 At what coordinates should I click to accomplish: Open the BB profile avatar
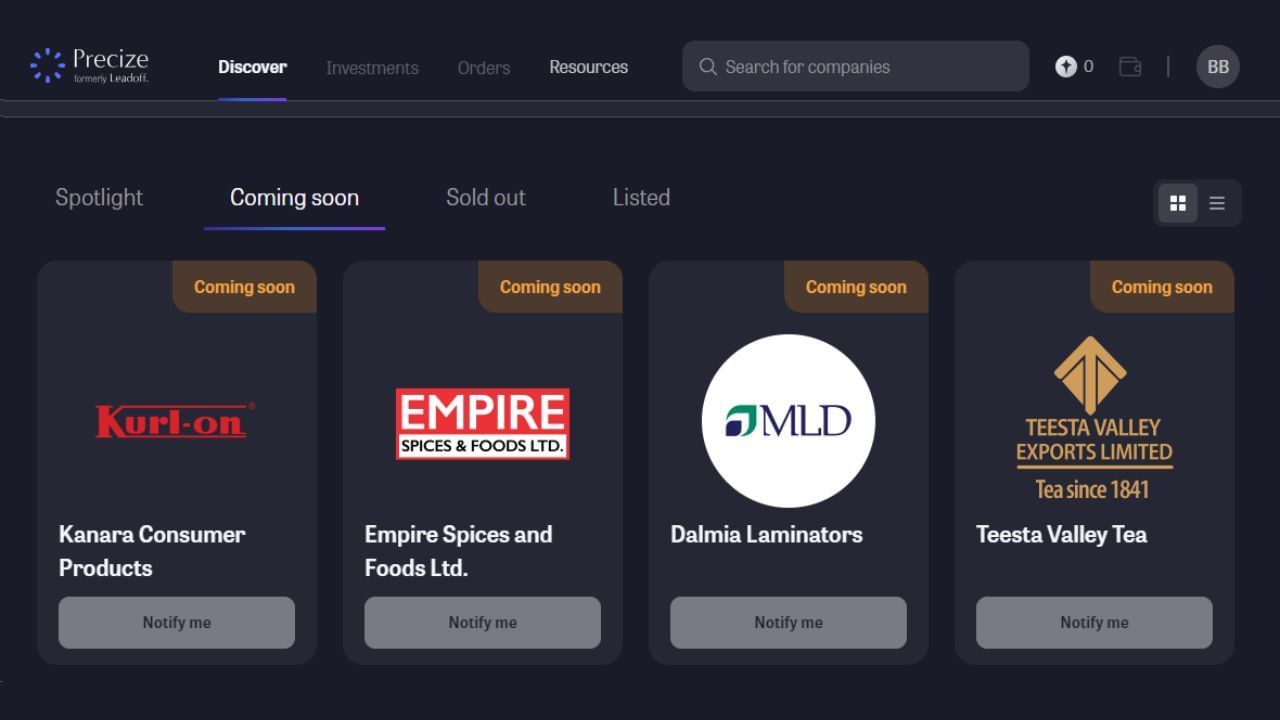(x=1218, y=67)
